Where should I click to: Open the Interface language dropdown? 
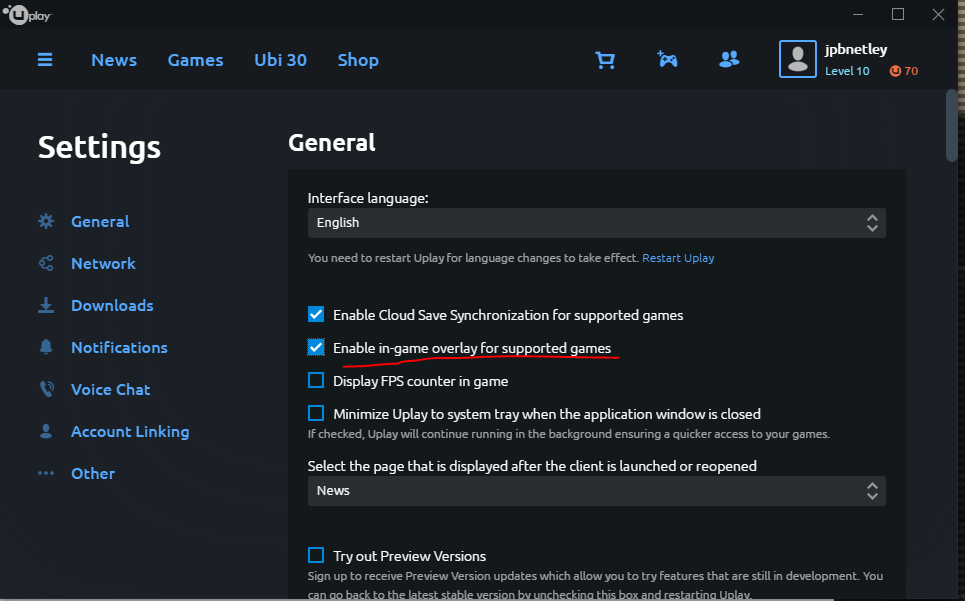pyautogui.click(x=596, y=223)
